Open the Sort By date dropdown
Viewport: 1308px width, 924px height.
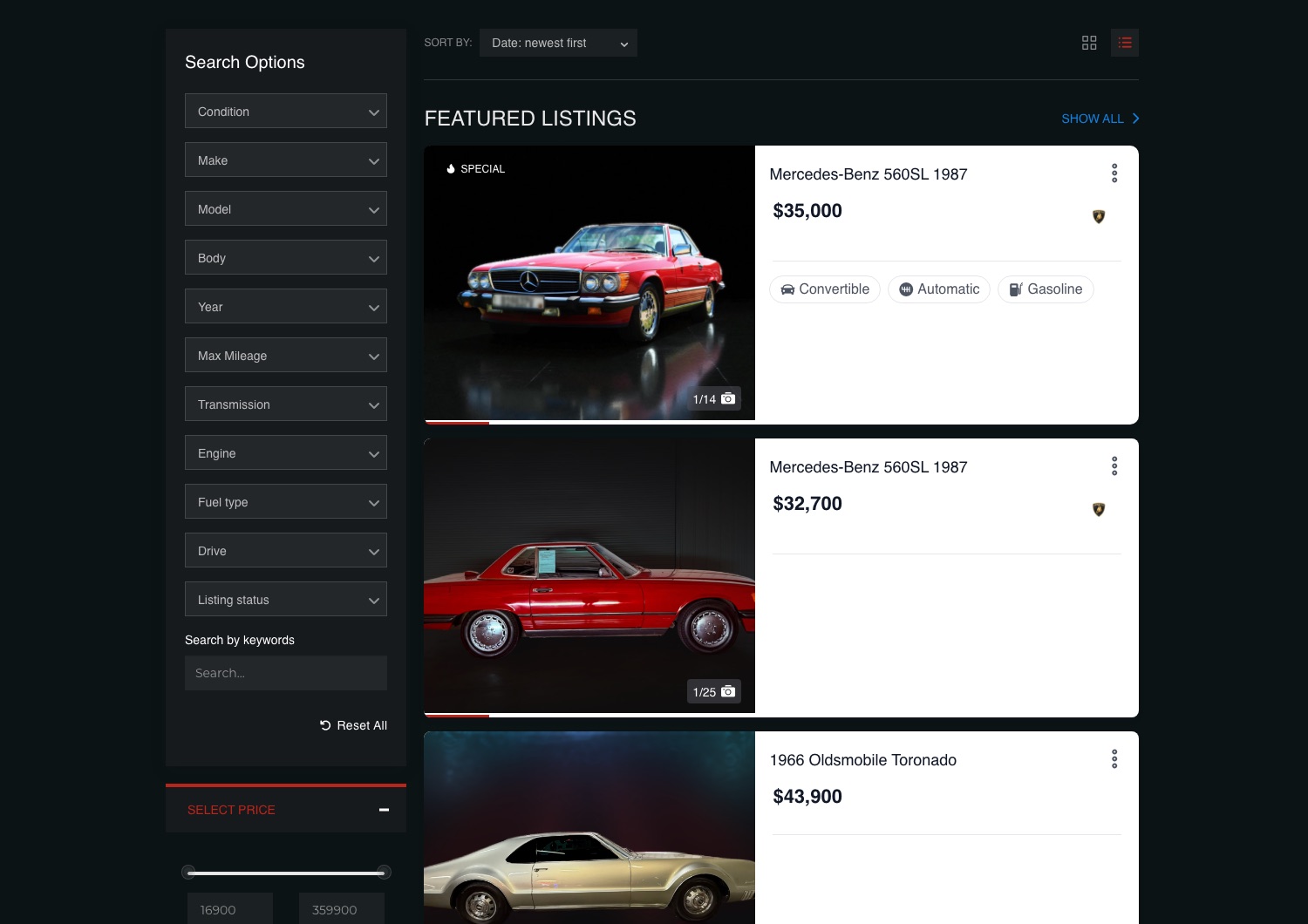click(558, 43)
